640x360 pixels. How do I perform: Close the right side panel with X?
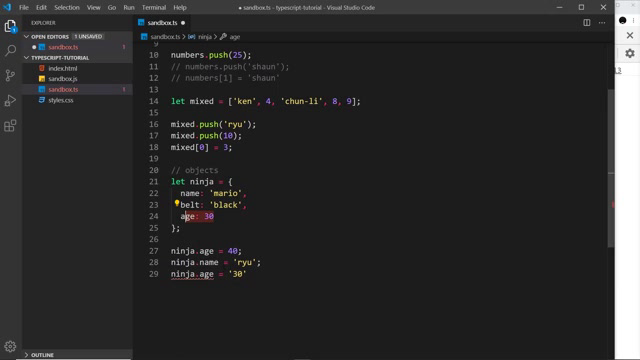point(630,36)
